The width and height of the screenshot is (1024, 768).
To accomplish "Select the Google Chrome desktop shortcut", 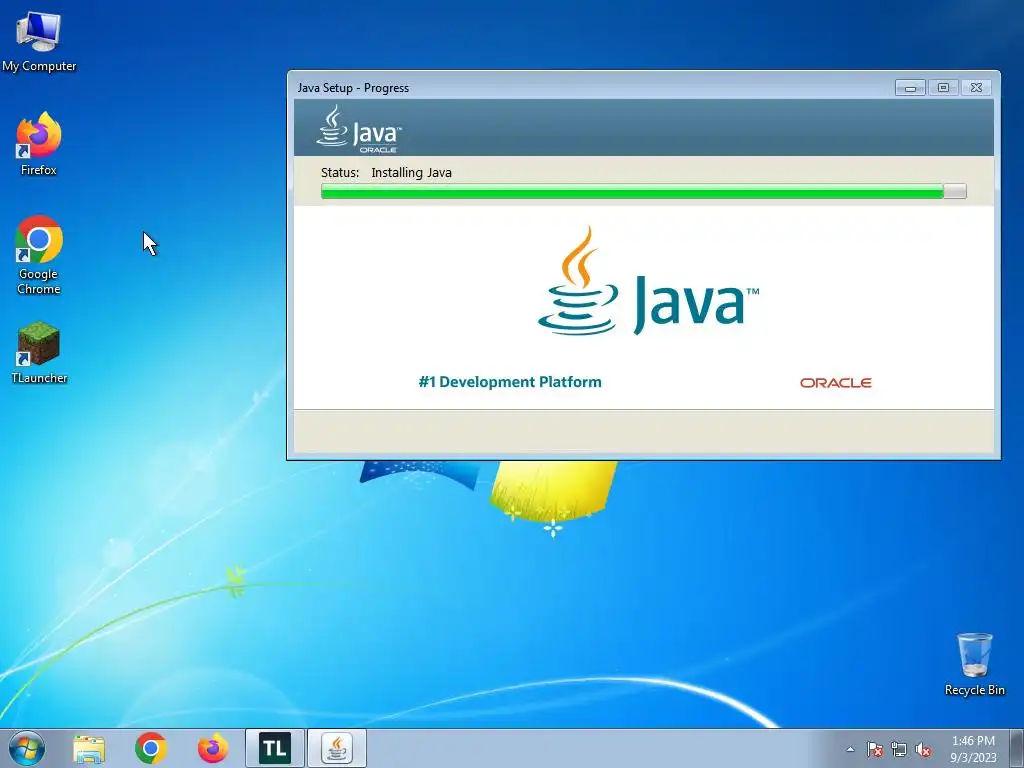I will tap(39, 254).
